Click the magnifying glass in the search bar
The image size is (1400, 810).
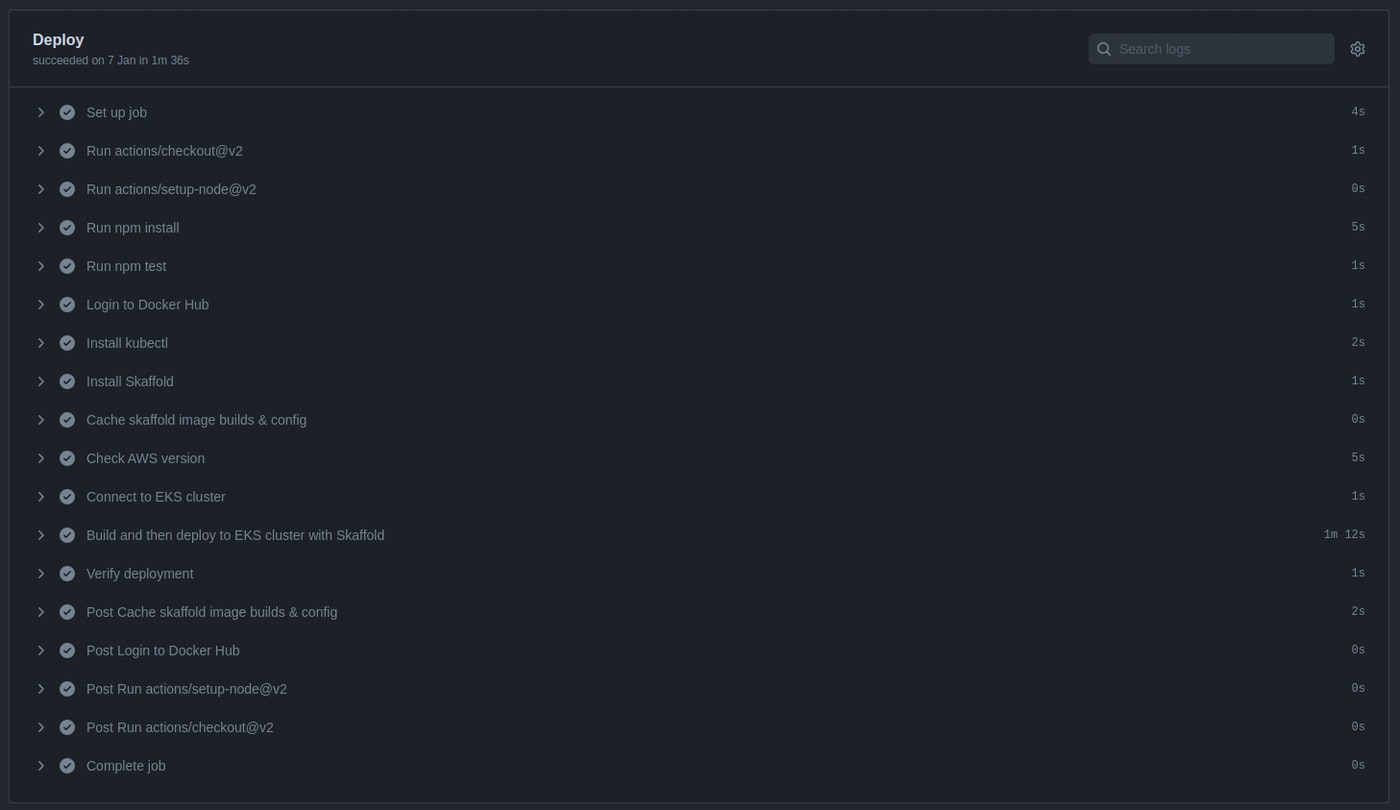tap(1104, 48)
